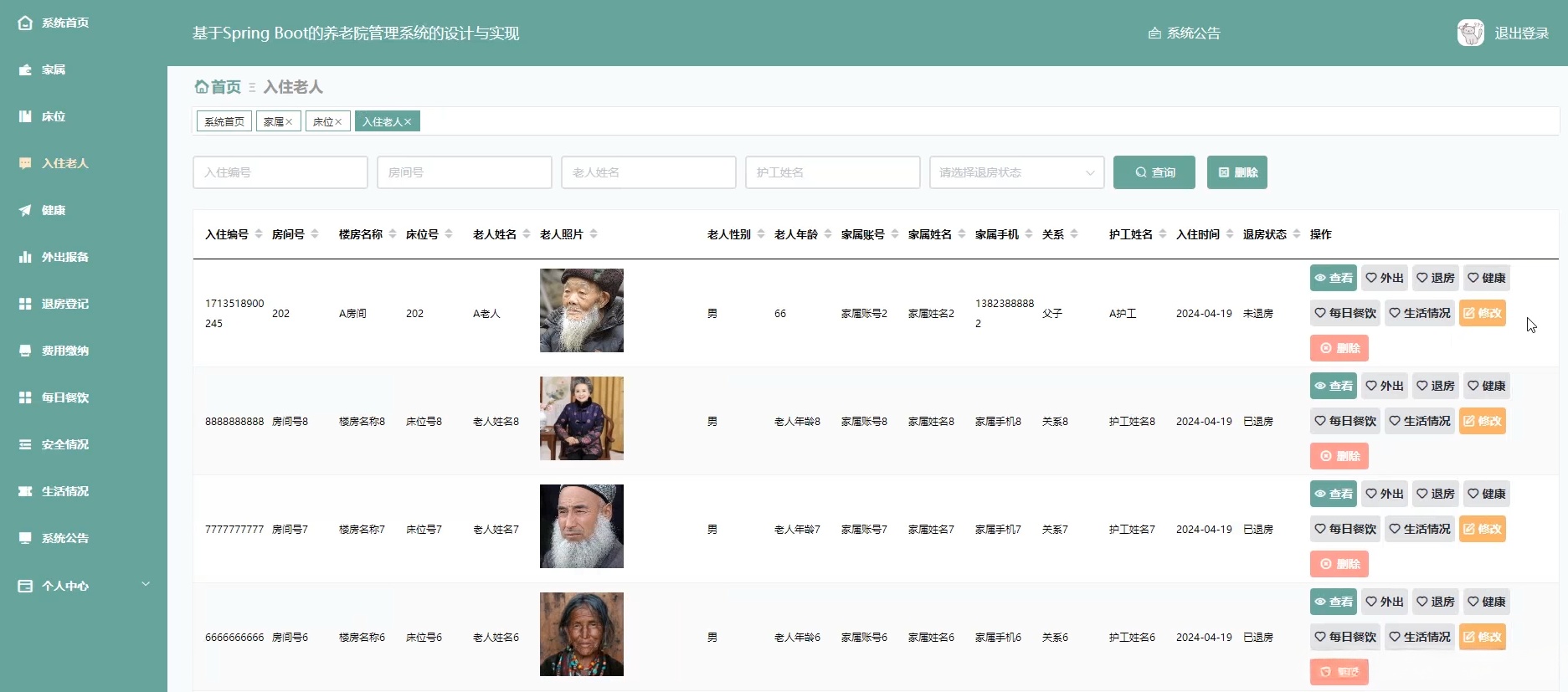The image size is (1568, 692).
Task: Click the green 删除 batch button
Action: click(1237, 172)
